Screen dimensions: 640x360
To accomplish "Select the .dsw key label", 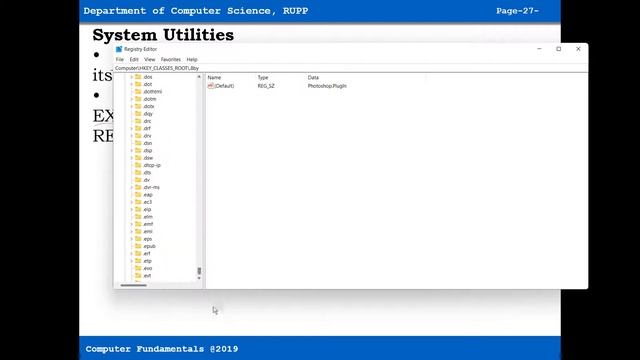I will point(148,158).
